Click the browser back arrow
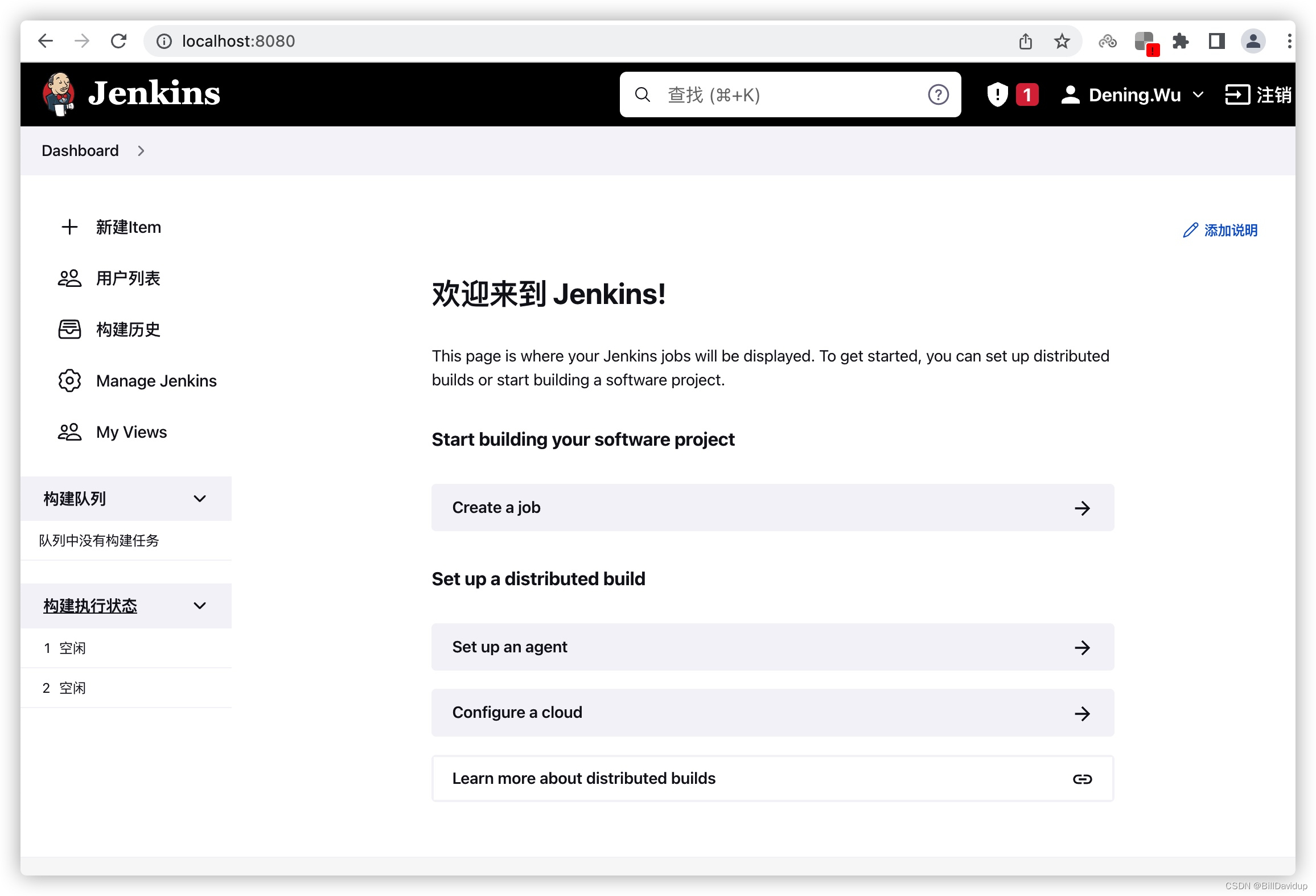 point(46,41)
